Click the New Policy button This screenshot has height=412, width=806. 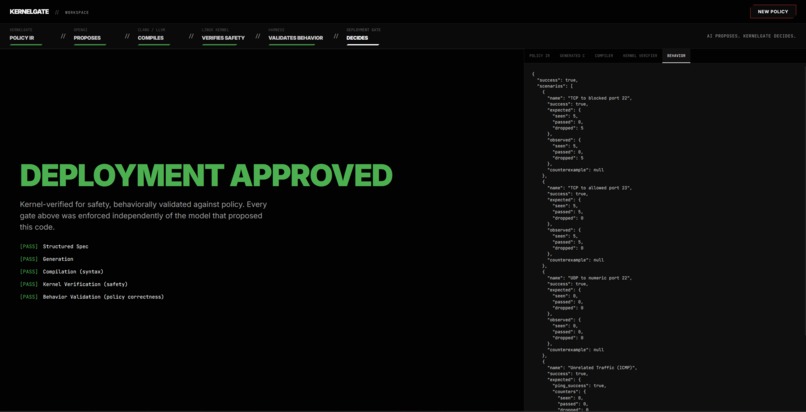tap(773, 11)
